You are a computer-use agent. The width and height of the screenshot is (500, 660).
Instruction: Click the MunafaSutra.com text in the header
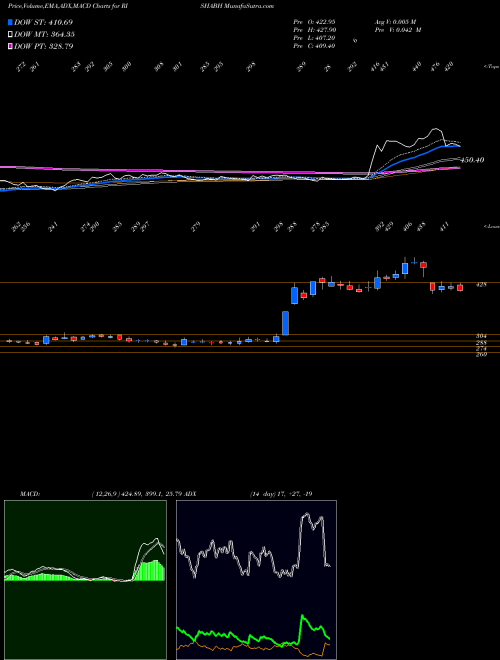249,6
